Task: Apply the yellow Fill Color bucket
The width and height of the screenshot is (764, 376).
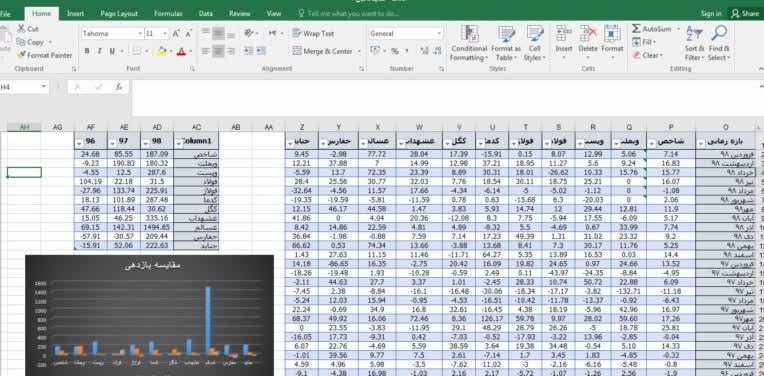Action: tap(162, 51)
